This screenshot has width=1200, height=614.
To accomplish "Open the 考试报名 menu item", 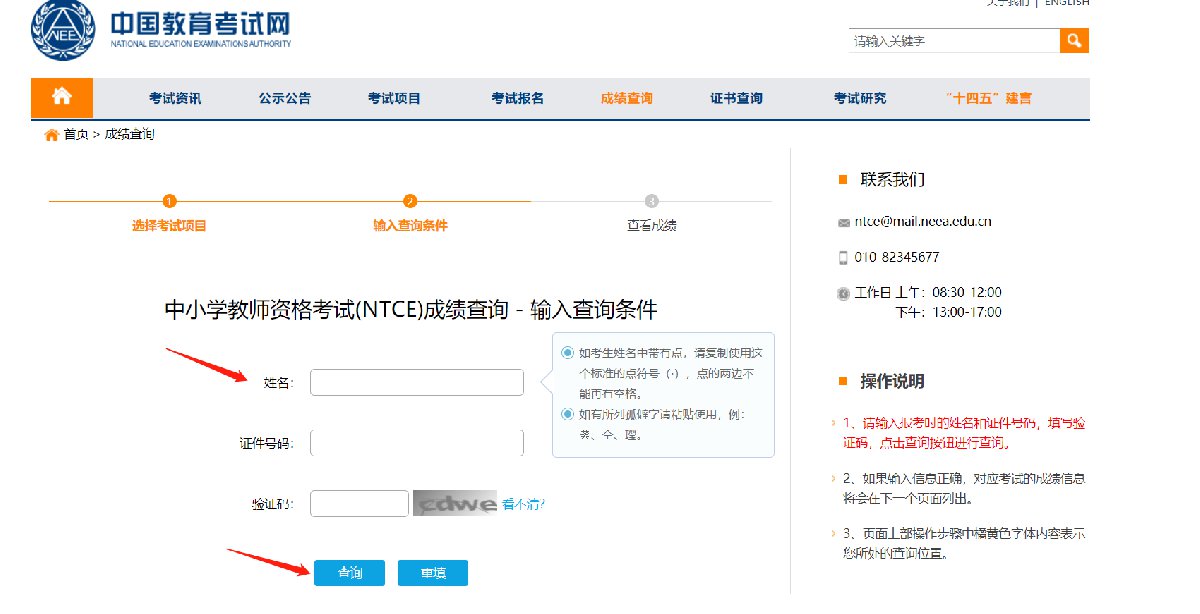I will [x=517, y=98].
